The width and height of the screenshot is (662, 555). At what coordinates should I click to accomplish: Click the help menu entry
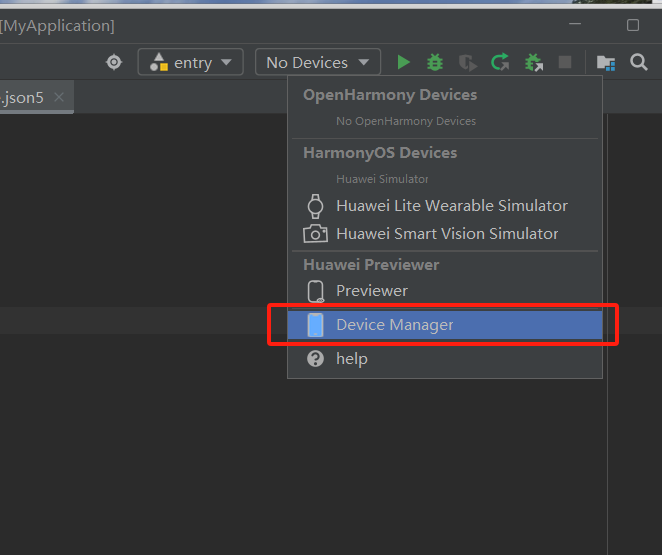(x=445, y=359)
